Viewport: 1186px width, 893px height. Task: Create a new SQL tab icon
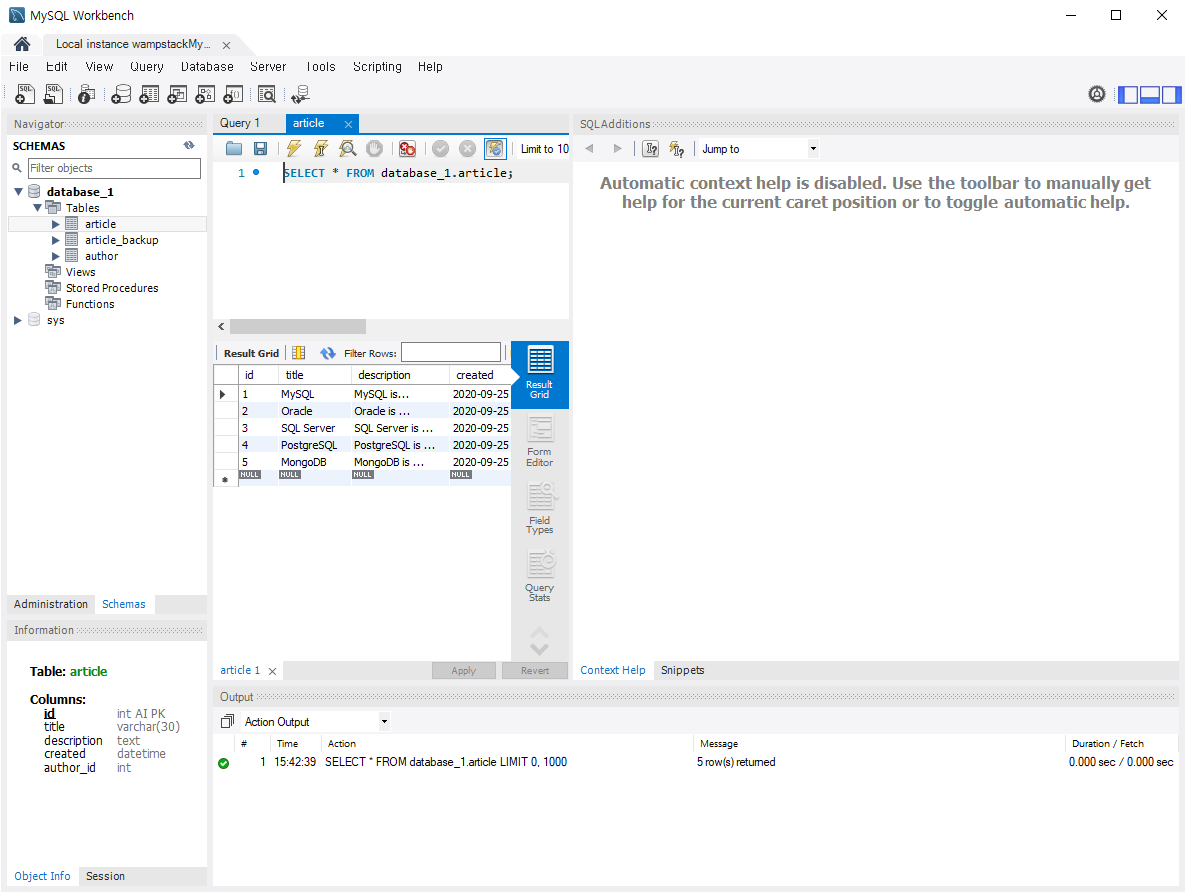point(25,94)
